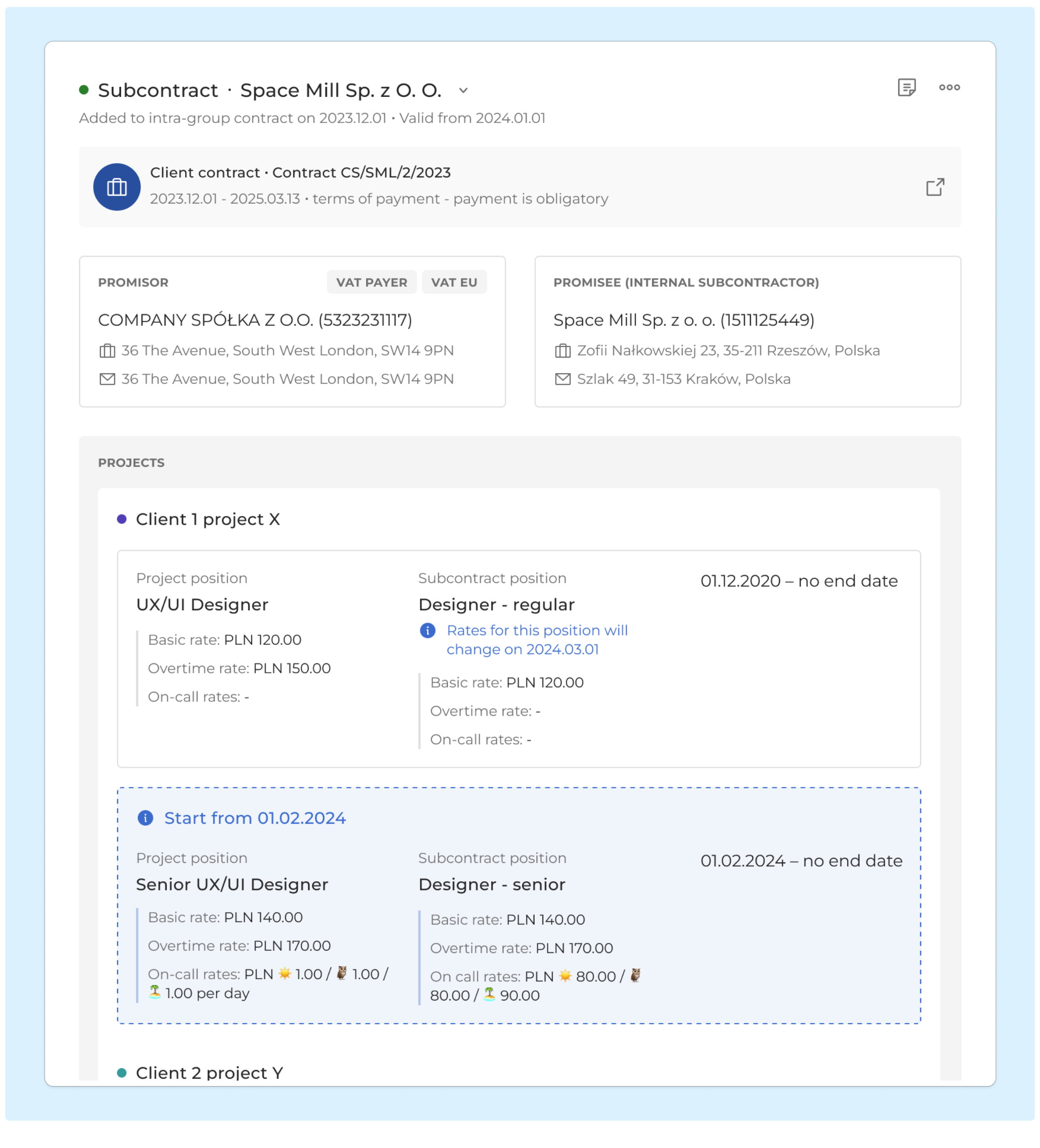Select the Client 2 project Y heading

tap(209, 1073)
